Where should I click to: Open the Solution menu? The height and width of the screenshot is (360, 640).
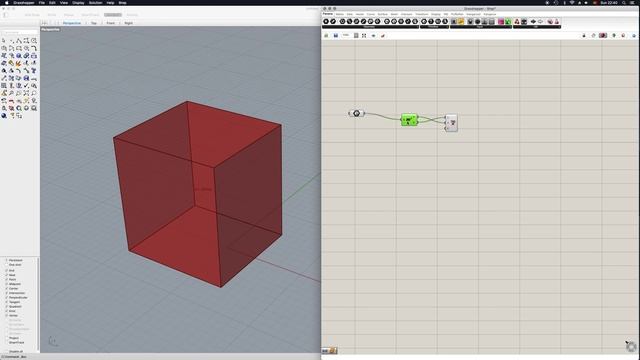(x=96, y=2)
